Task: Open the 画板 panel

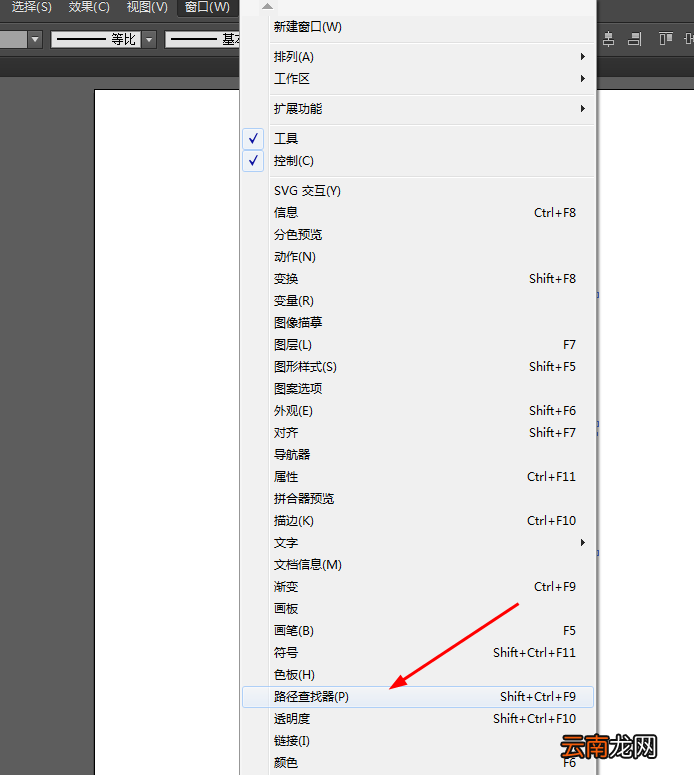Action: click(418, 608)
